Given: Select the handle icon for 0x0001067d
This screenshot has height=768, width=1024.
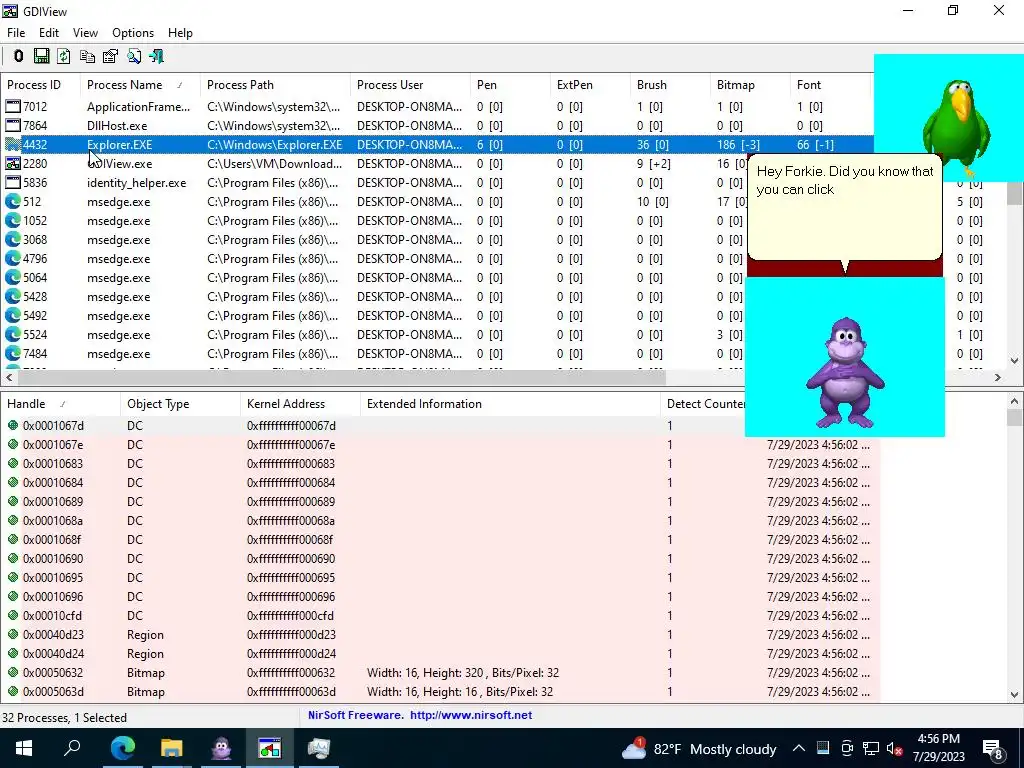Looking at the screenshot, I should coord(12,426).
